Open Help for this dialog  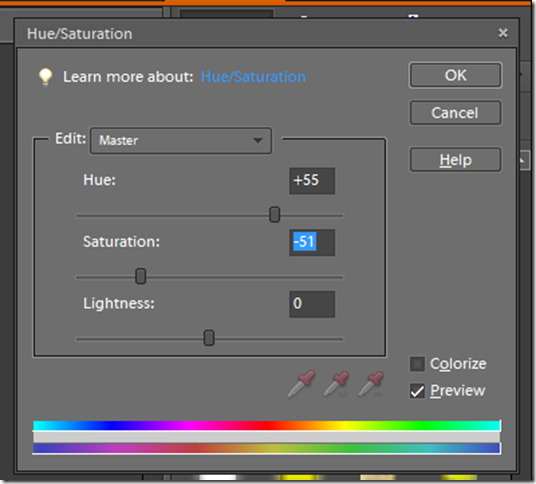click(455, 160)
